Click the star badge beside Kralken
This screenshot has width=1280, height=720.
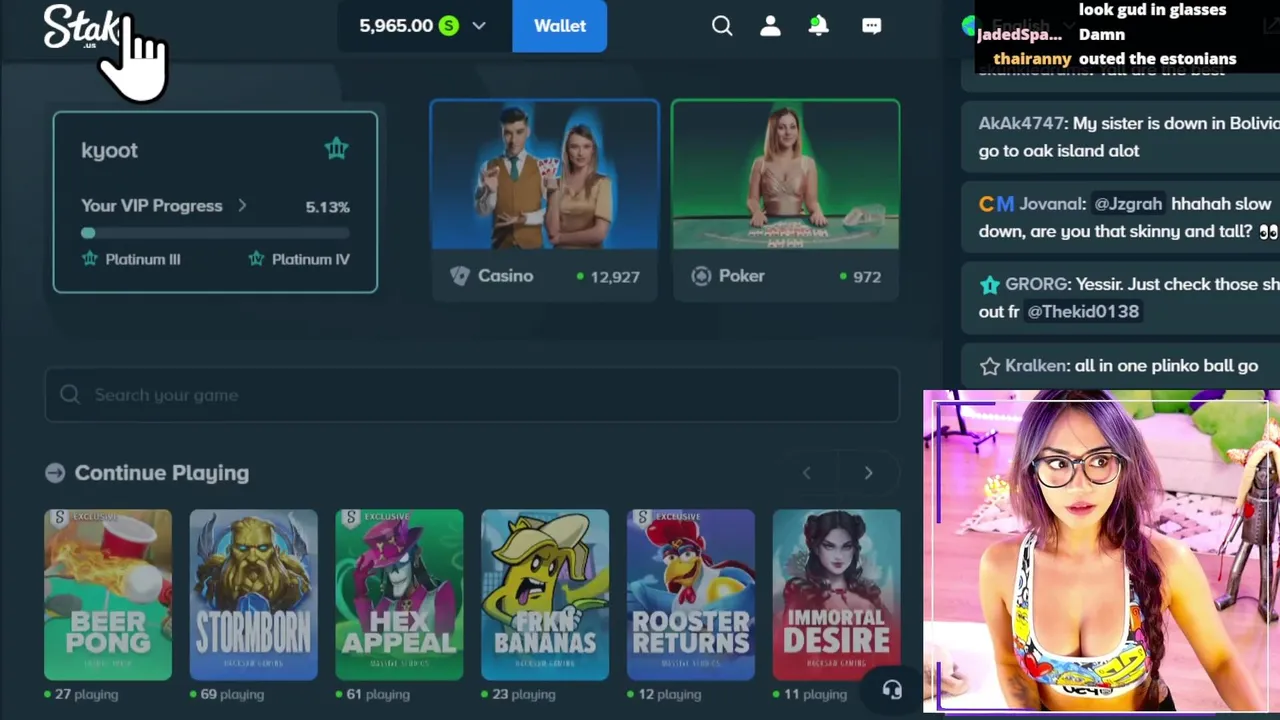click(989, 366)
